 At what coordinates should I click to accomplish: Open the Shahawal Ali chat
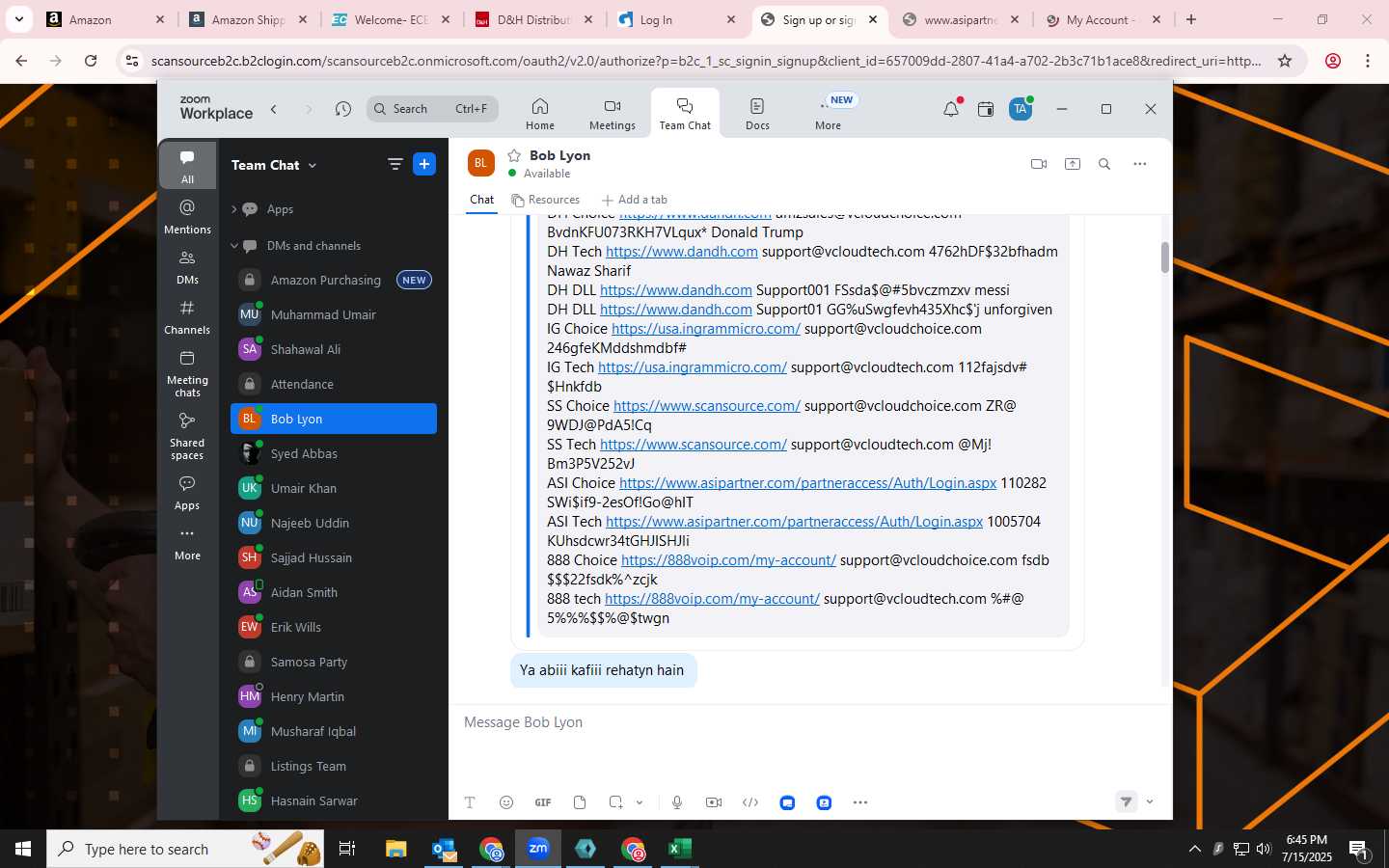click(334, 349)
